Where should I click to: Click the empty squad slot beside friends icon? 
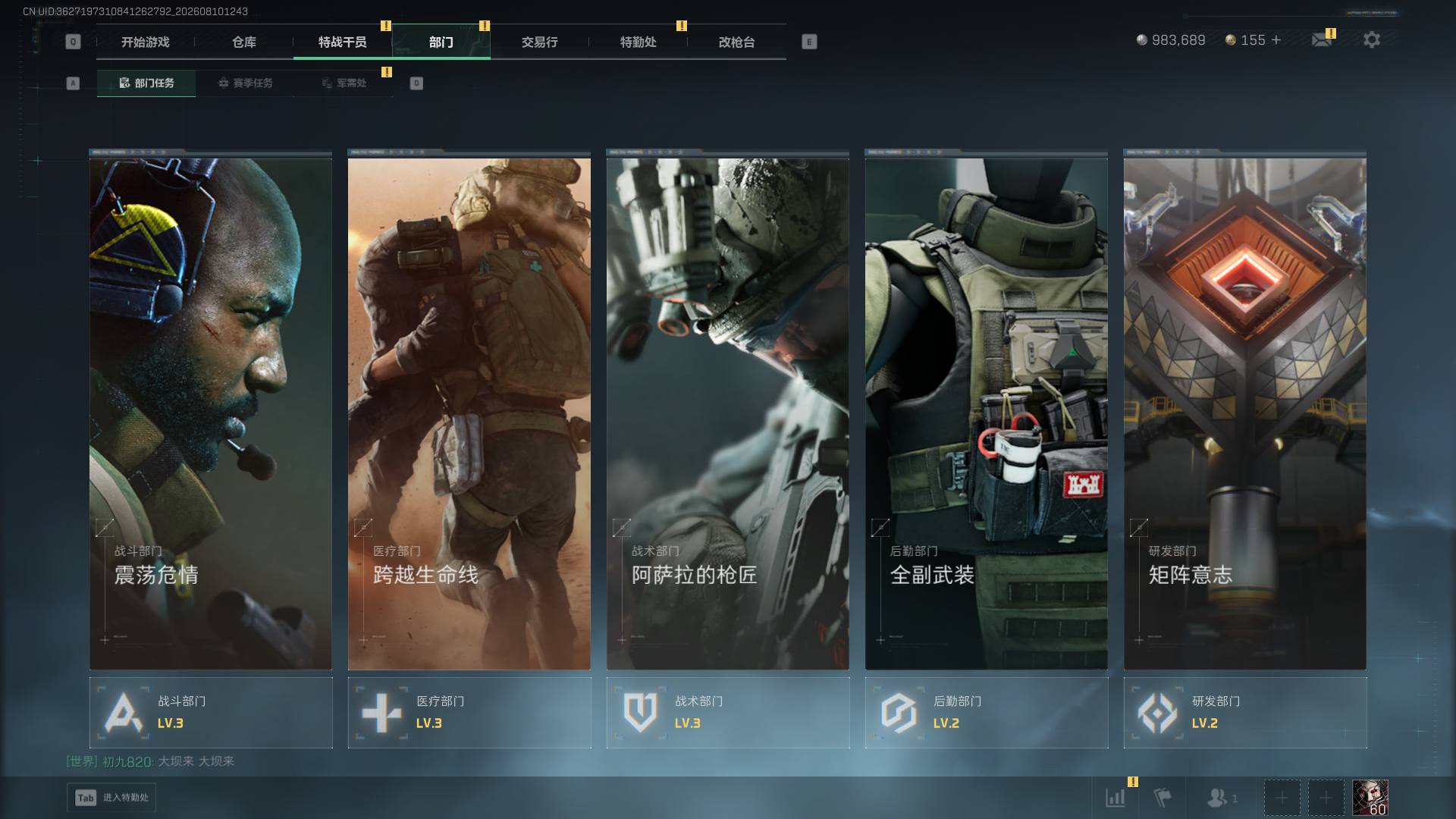tap(1282, 798)
